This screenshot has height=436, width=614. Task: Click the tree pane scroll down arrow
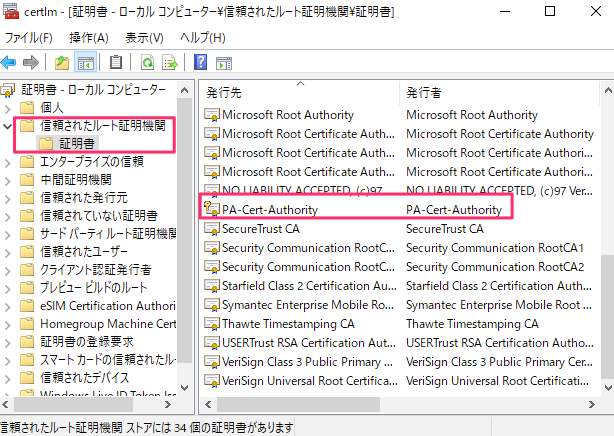(184, 388)
